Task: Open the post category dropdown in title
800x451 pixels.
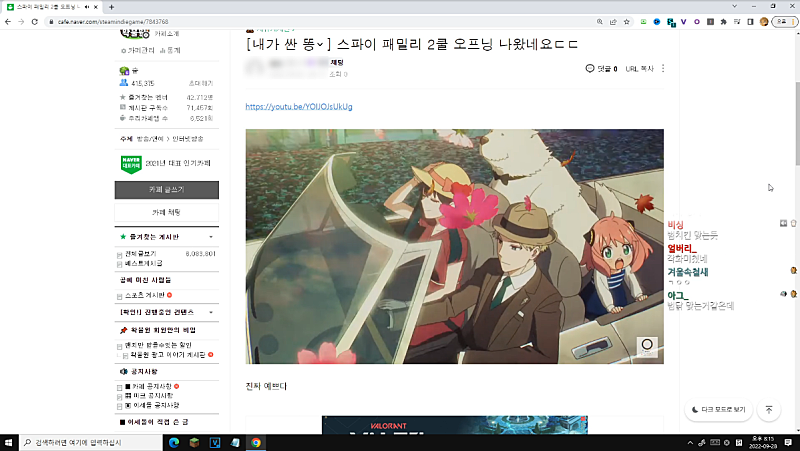Action: tap(319, 45)
